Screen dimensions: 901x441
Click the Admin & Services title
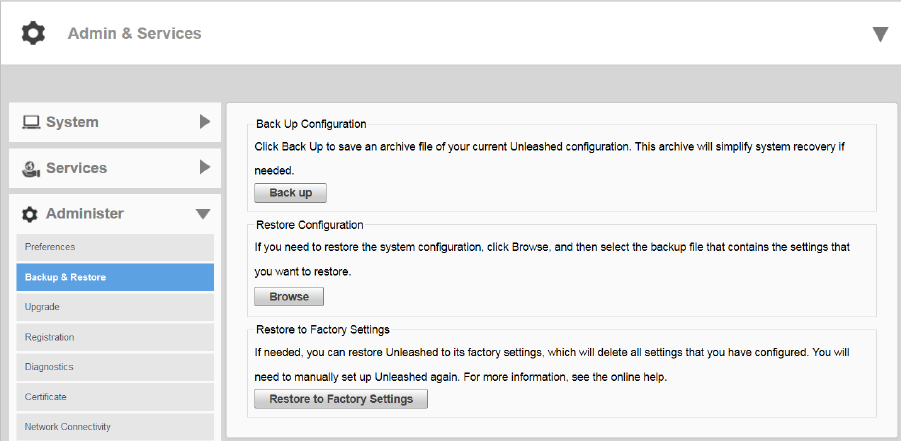pyautogui.click(x=134, y=34)
